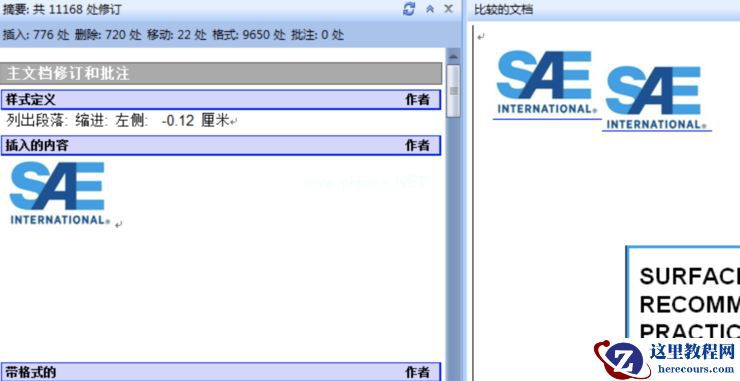Click the revisions pane scrollbar thumb
Image resolution: width=740 pixels, height=381 pixels.
453,90
